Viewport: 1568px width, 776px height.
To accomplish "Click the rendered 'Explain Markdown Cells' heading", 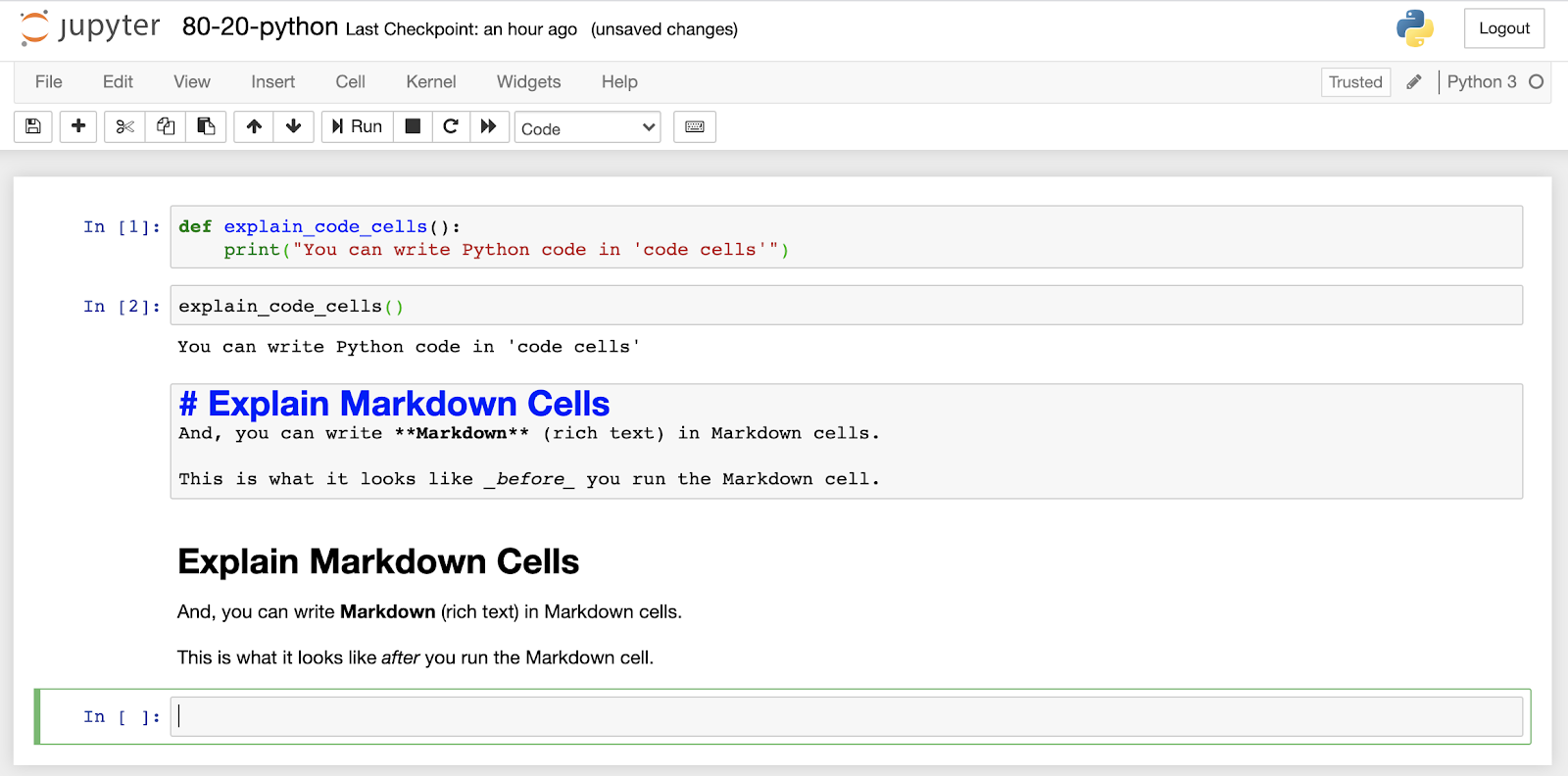I will click(x=378, y=561).
